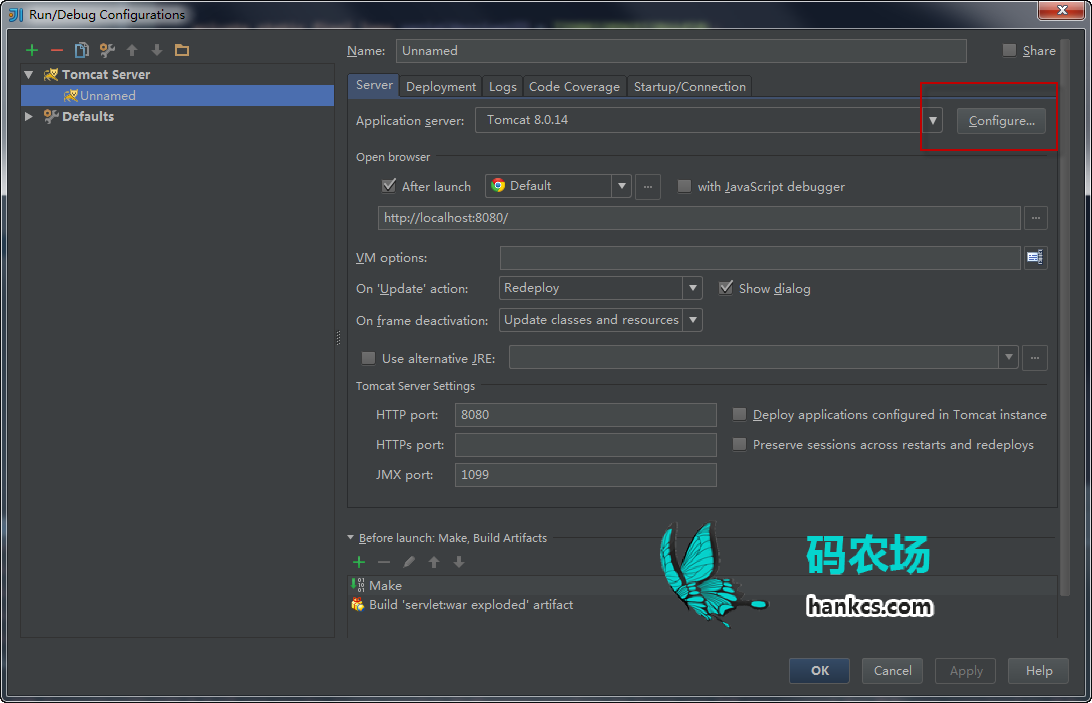Select the Unnamed Tomcat configuration
This screenshot has width=1092, height=703.
[178, 95]
